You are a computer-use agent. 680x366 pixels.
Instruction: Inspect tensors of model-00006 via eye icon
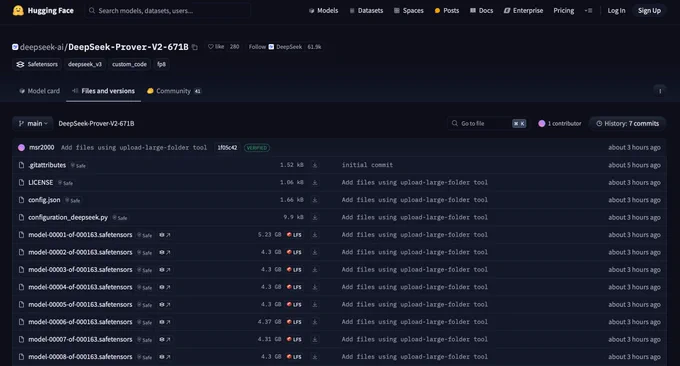tap(164, 322)
